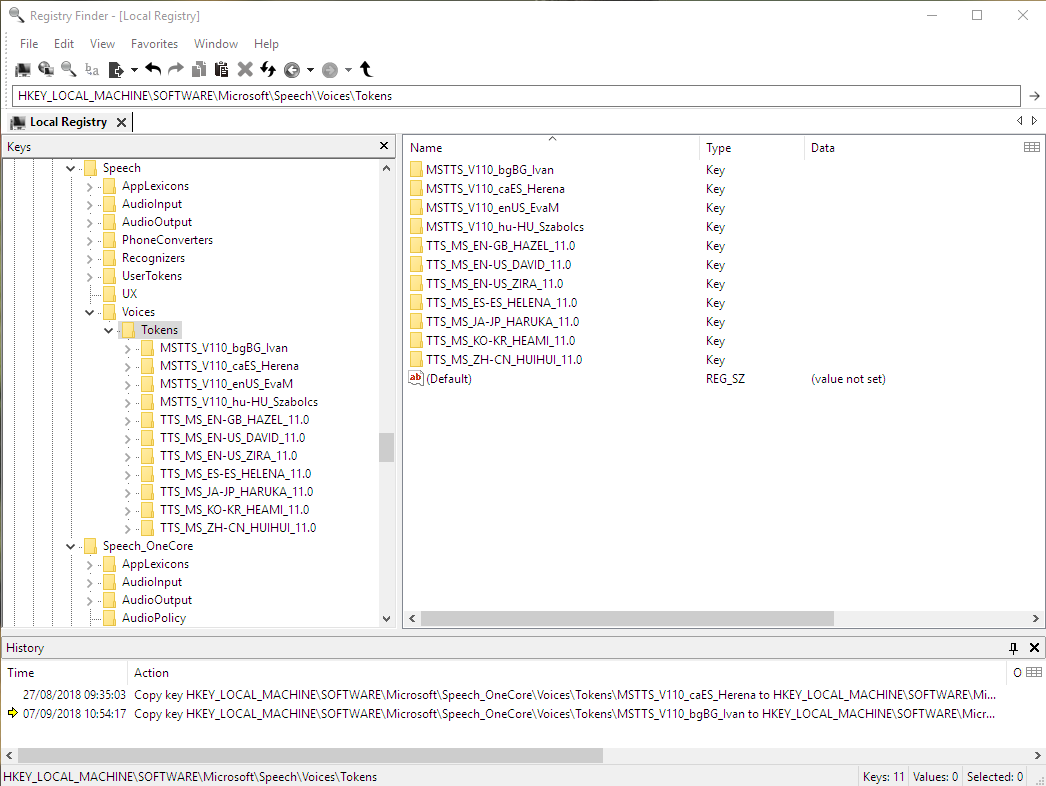Click the Export file icon
Screen dimensions: 1046x786
[x=116, y=69]
